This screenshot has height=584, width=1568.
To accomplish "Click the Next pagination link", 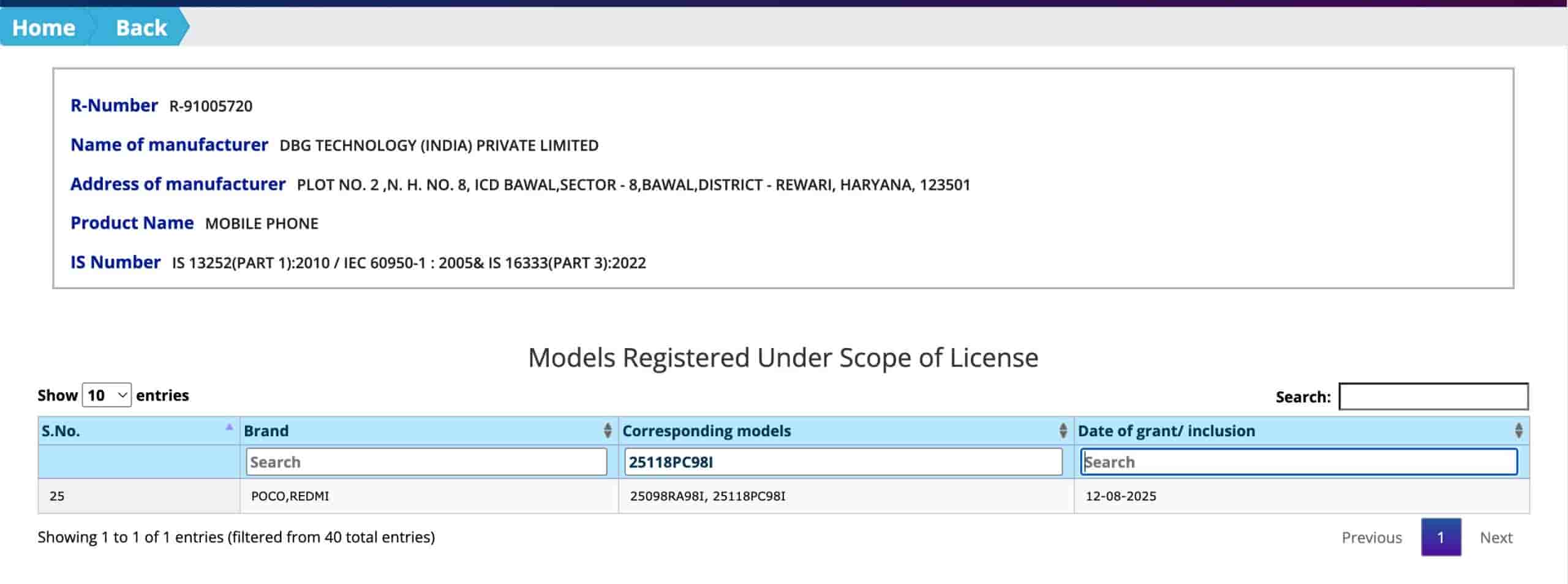I will pyautogui.click(x=1496, y=537).
